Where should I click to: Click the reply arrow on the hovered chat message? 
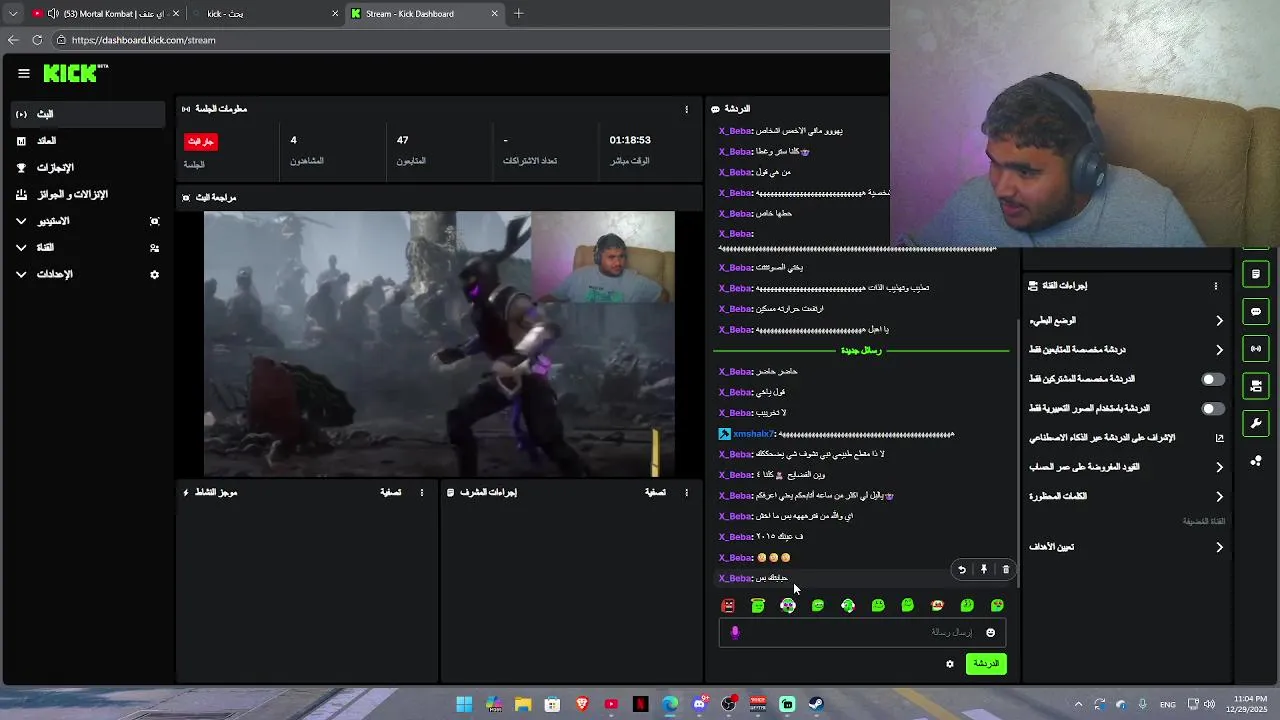coord(962,570)
